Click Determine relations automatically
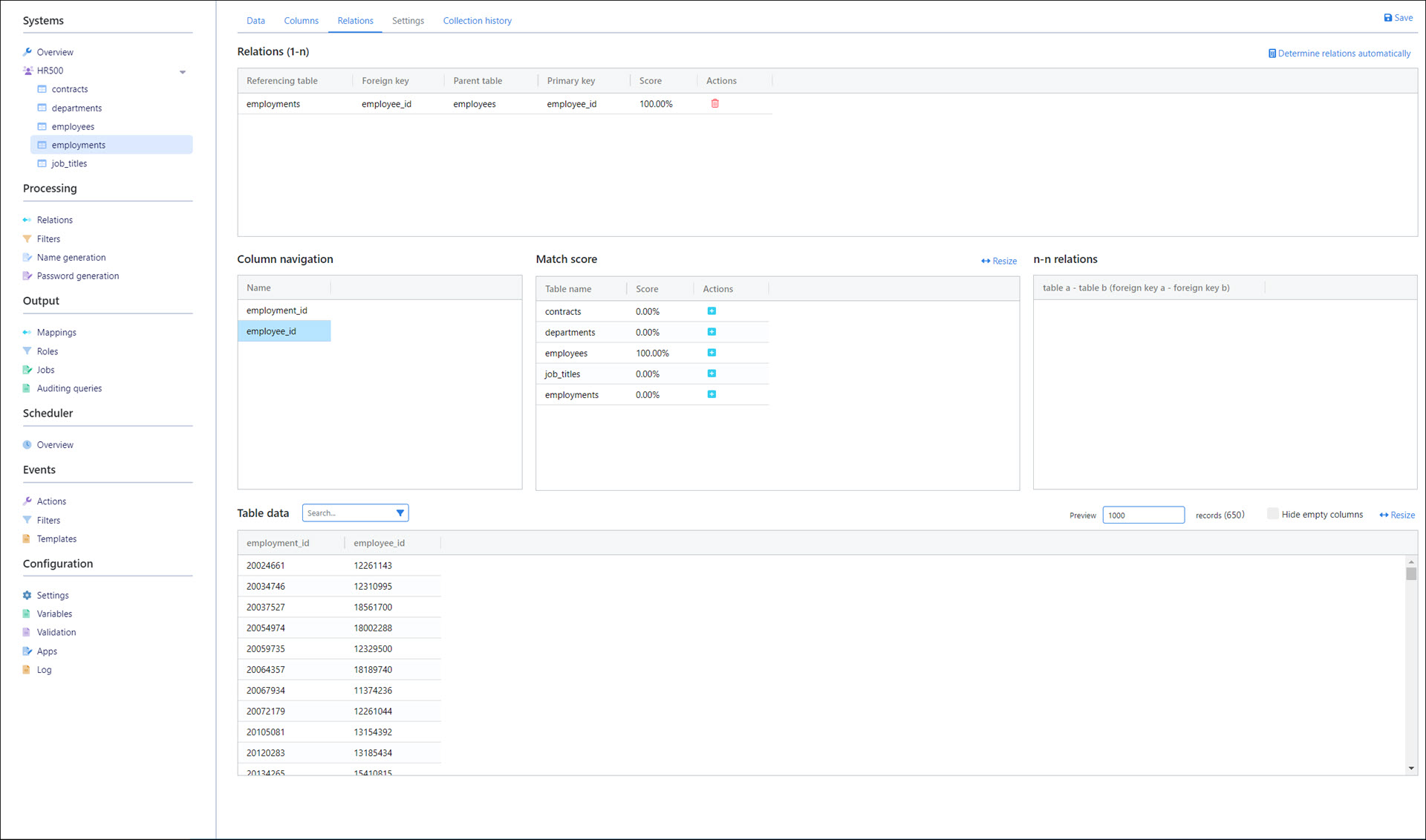The image size is (1426, 840). [x=1338, y=53]
